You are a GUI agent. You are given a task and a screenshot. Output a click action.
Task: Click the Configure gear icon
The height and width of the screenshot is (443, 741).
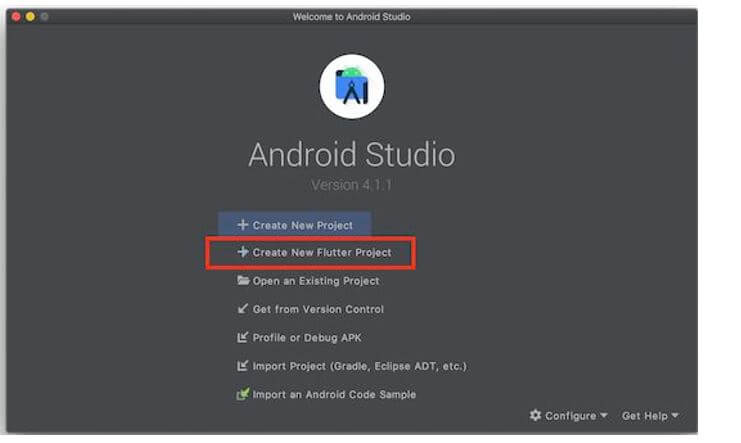[x=535, y=415]
